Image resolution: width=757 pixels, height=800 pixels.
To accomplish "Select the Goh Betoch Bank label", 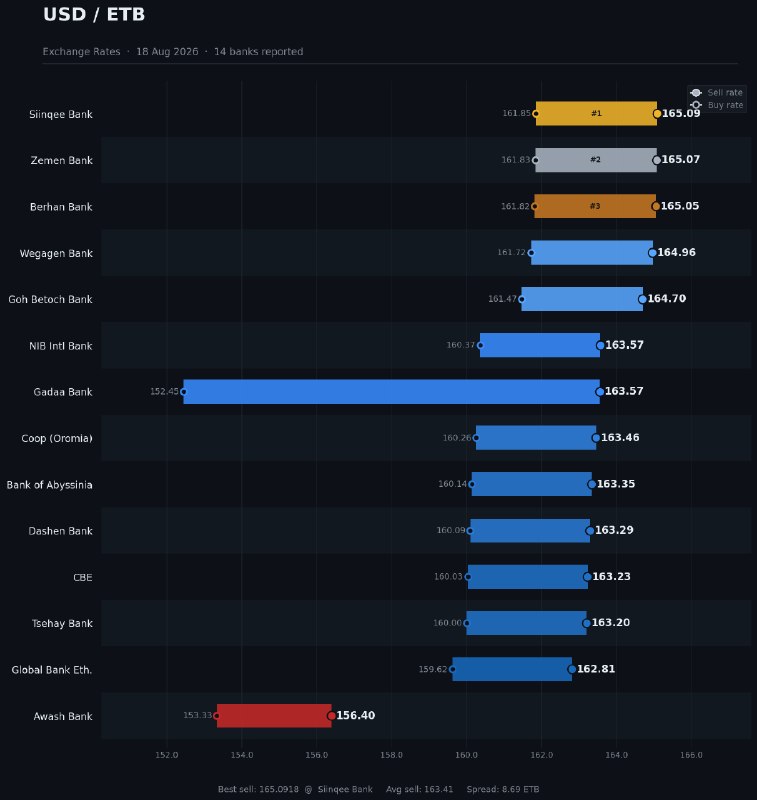I will 51,299.
